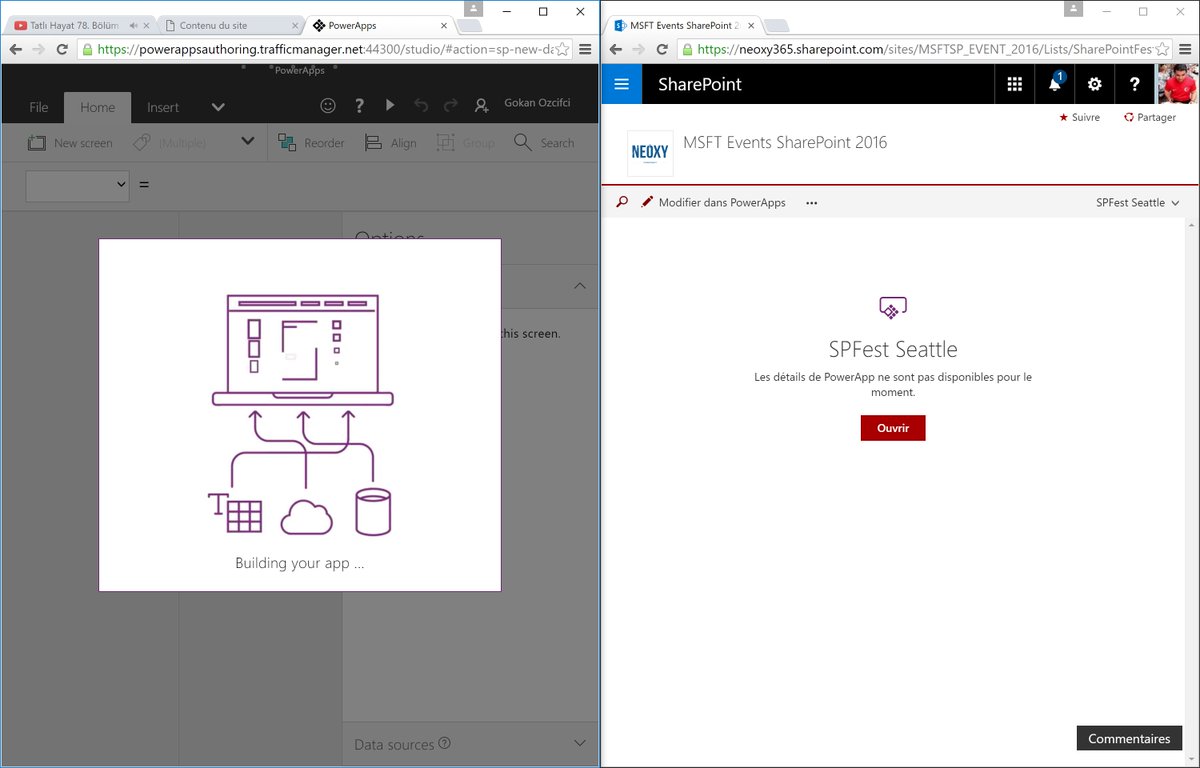
Task: Open Chrome menu in SharePoint window
Action: (x=1185, y=49)
